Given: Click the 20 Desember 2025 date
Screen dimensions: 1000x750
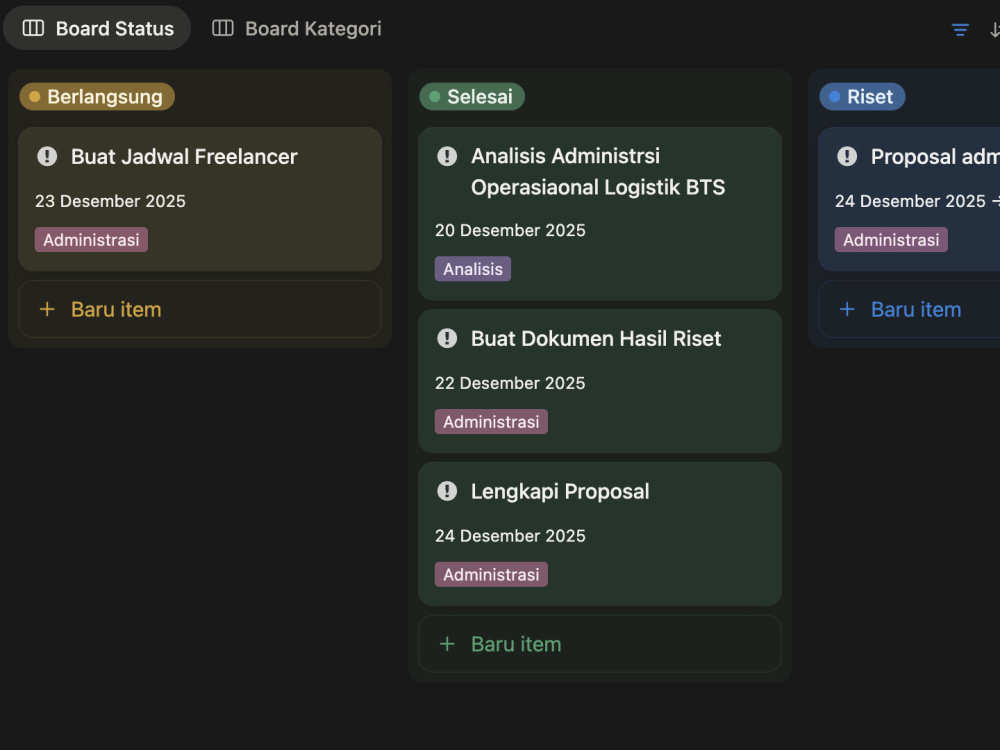Looking at the screenshot, I should [510, 230].
